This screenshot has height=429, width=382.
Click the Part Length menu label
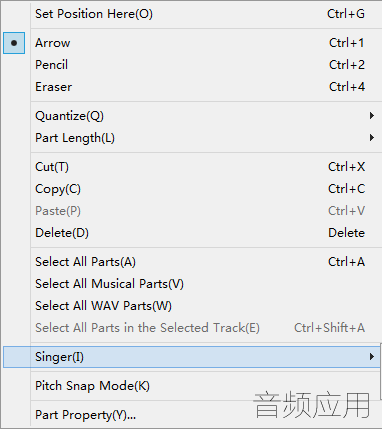pos(75,138)
